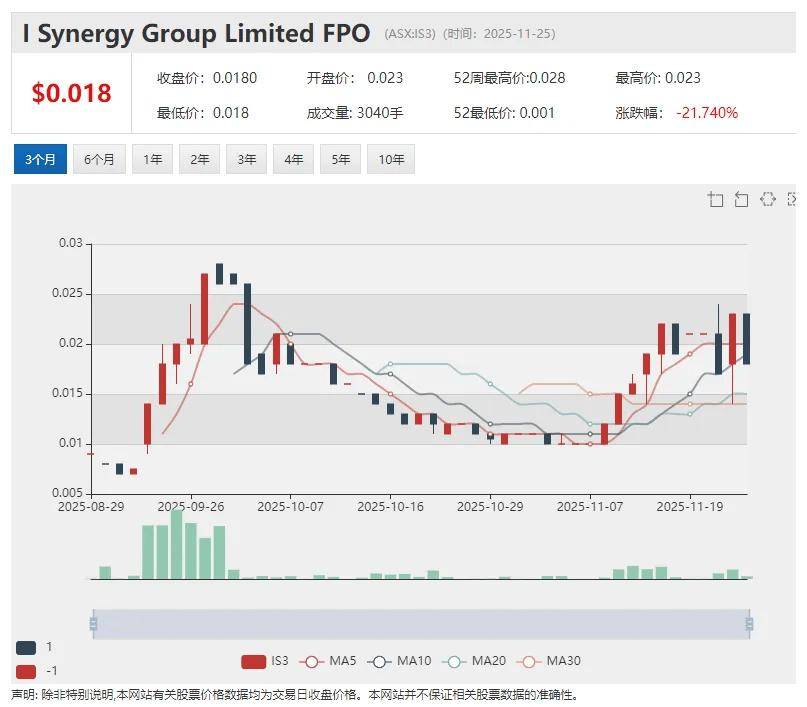807x707 pixels.
Task: Select the 2年 time range tab
Action: tap(199, 159)
